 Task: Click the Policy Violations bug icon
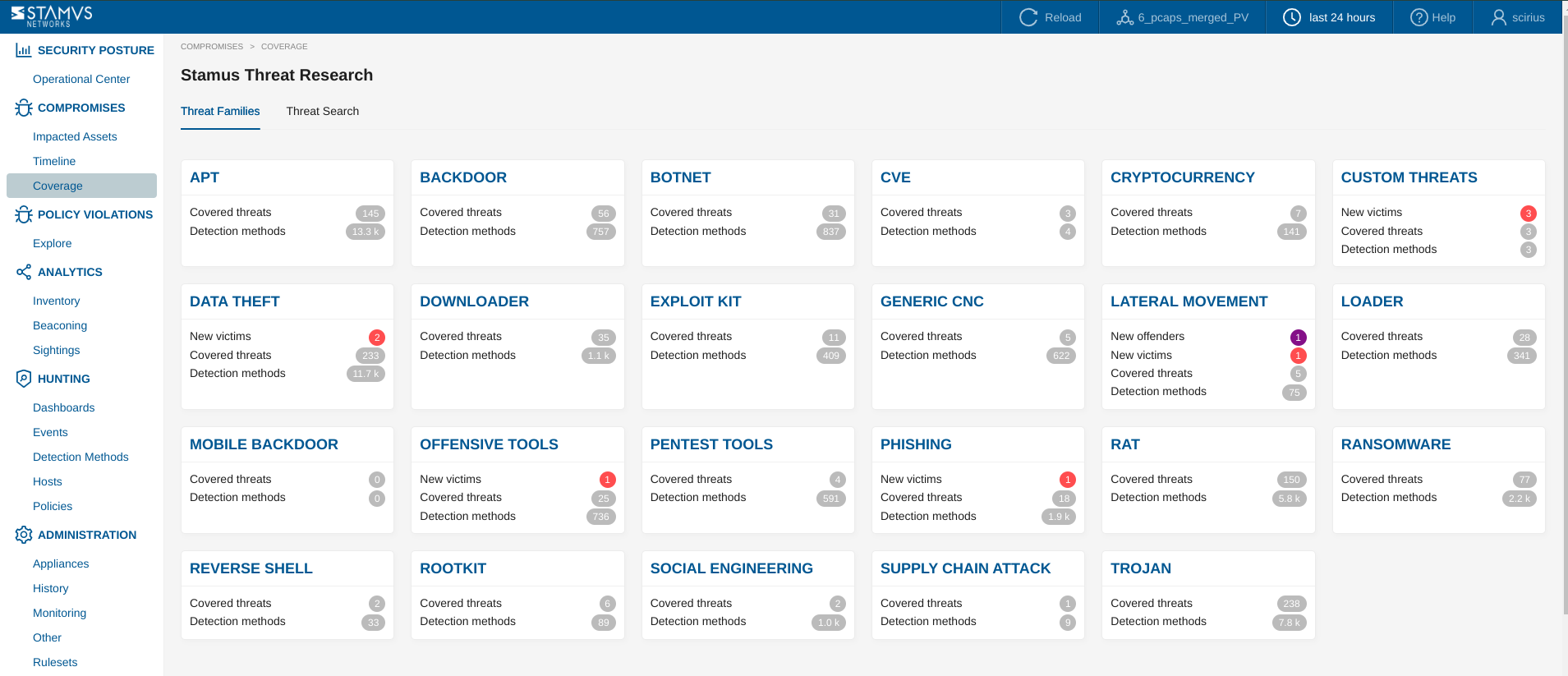tap(24, 214)
